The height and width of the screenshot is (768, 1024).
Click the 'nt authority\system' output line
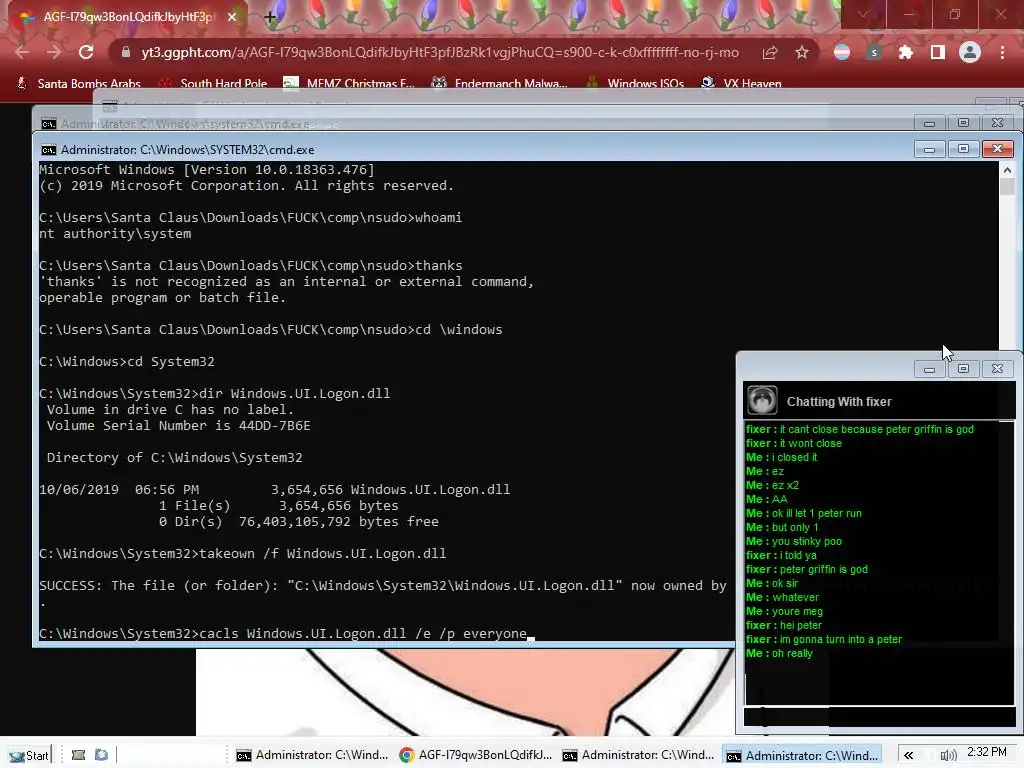point(115,234)
